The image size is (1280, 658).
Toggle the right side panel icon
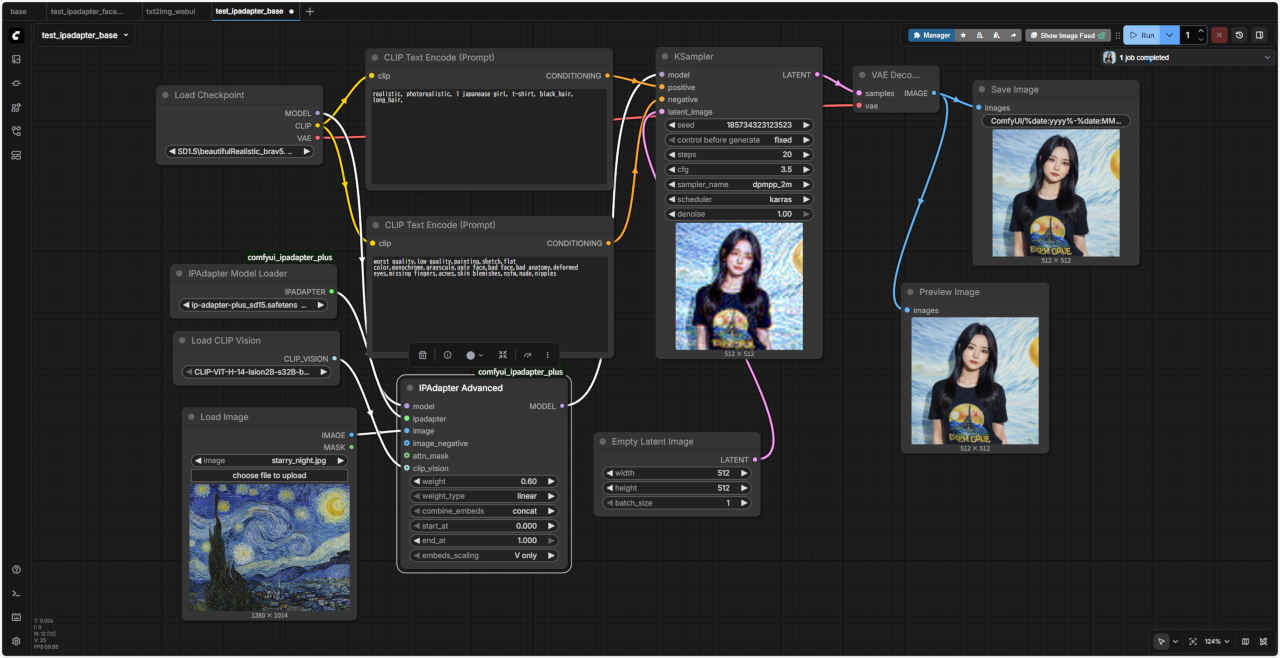(x=1259, y=35)
